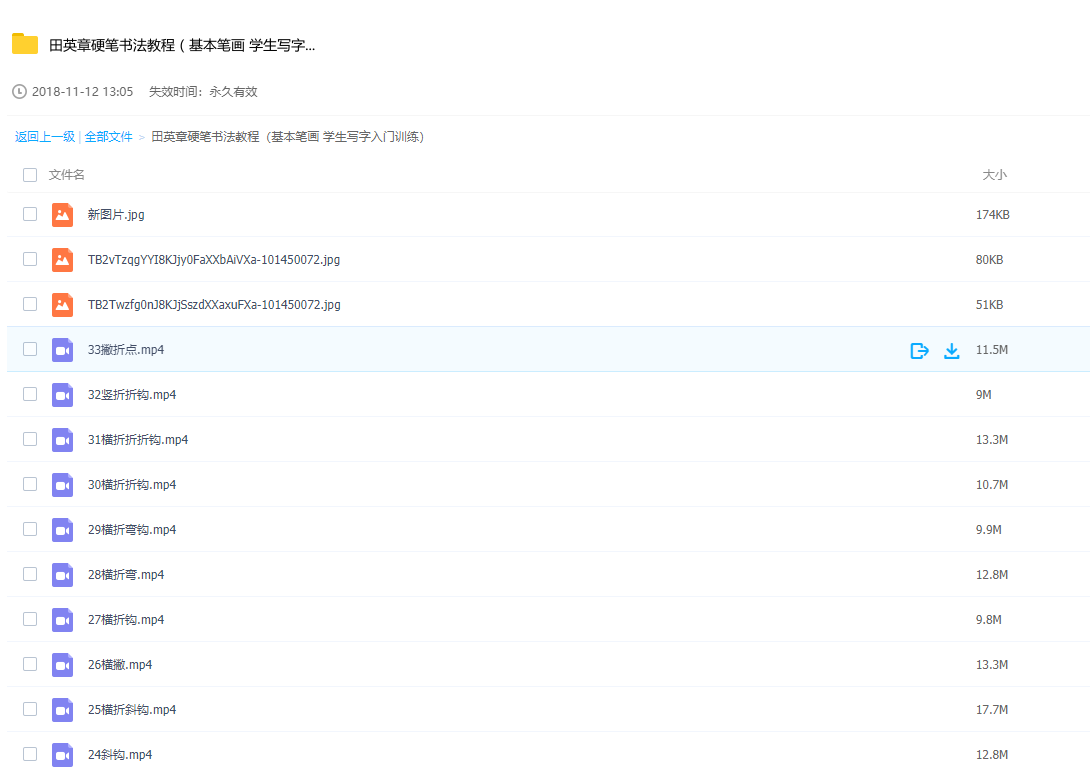Open the file name 25横折斜钩.mp4
Image resolution: width=1090 pixels, height=770 pixels.
point(132,710)
